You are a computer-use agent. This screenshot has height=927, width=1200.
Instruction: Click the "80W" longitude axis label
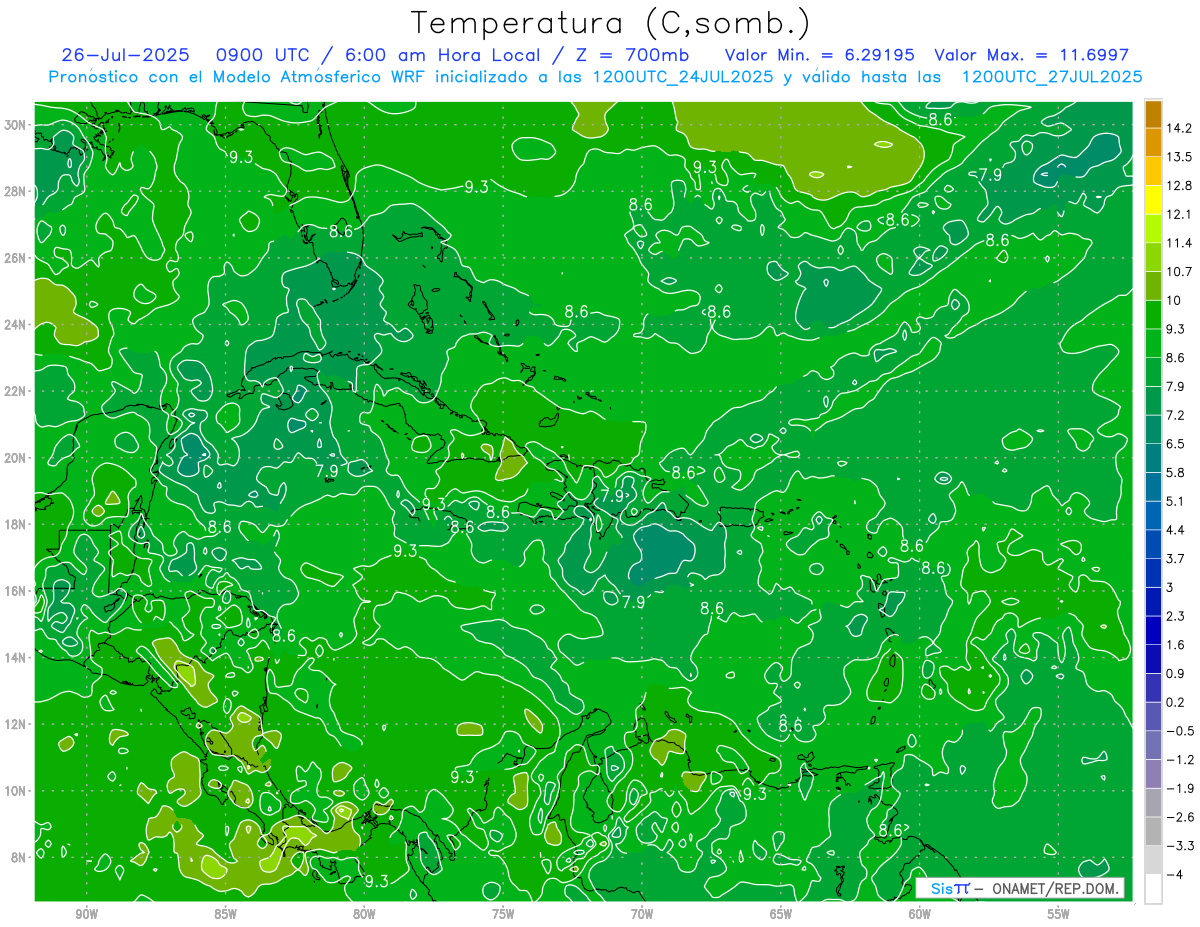(364, 915)
